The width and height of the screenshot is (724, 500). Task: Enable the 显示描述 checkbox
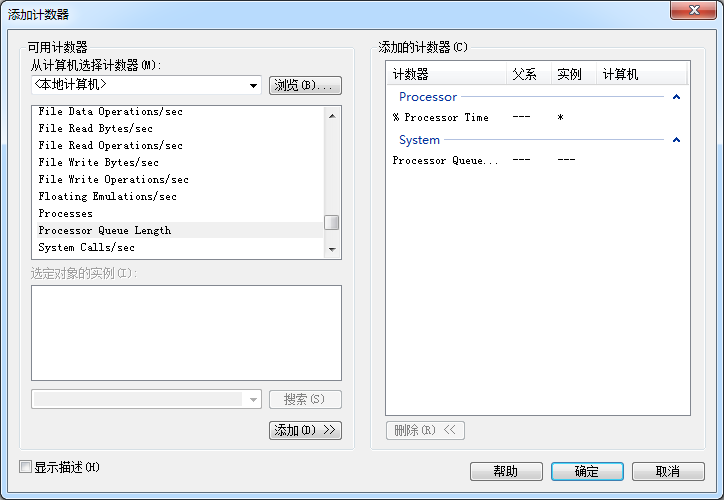click(26, 467)
